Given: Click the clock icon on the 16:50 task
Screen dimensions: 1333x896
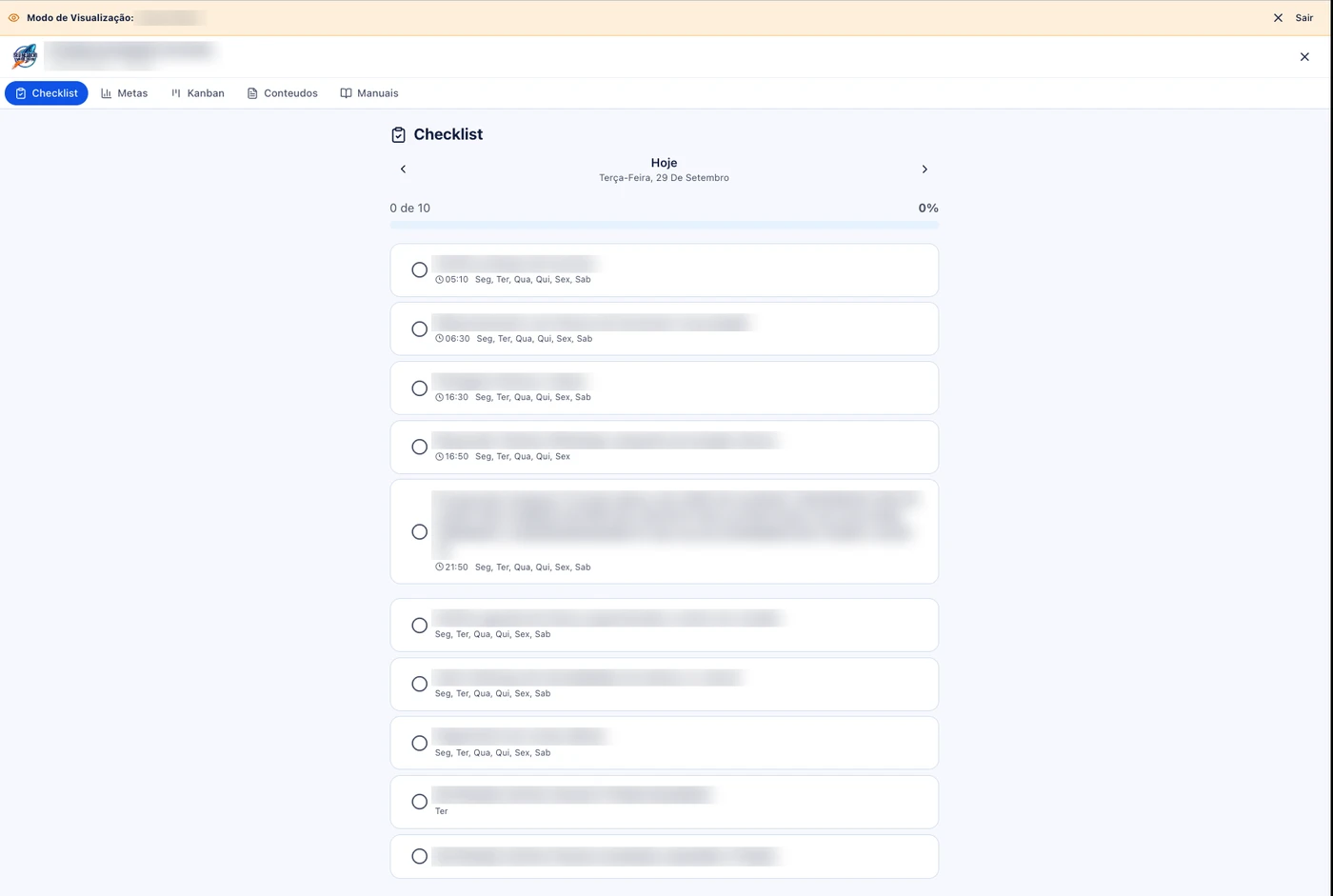Looking at the screenshot, I should [x=439, y=457].
